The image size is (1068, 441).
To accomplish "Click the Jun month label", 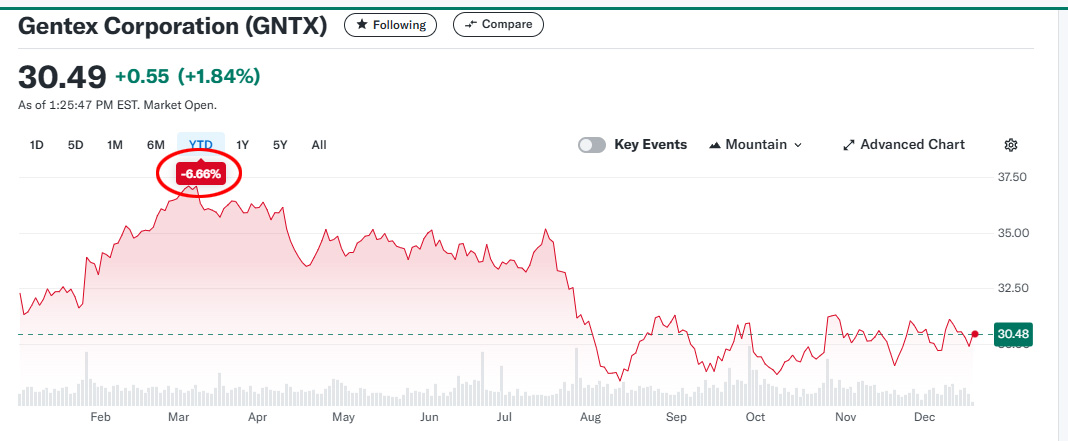I will point(429,417).
